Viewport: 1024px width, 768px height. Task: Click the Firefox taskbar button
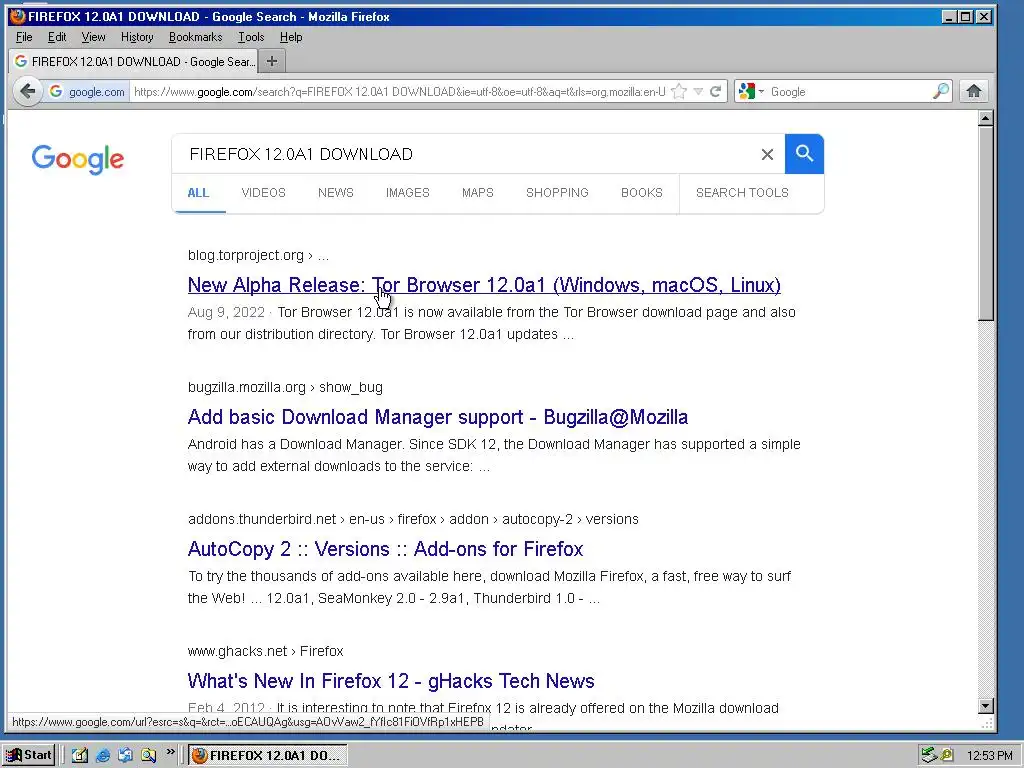268,756
